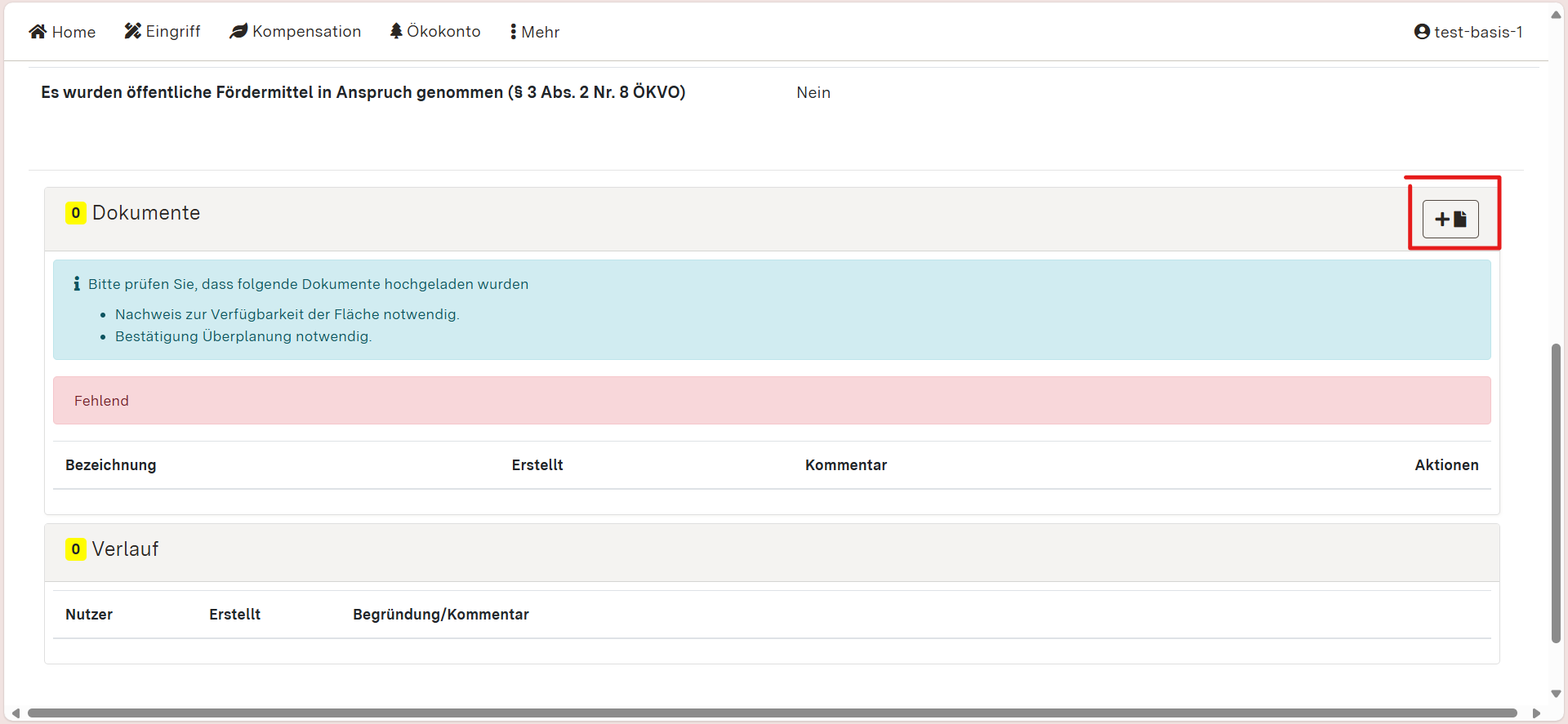Open the Ökokonto navigation item

point(435,32)
